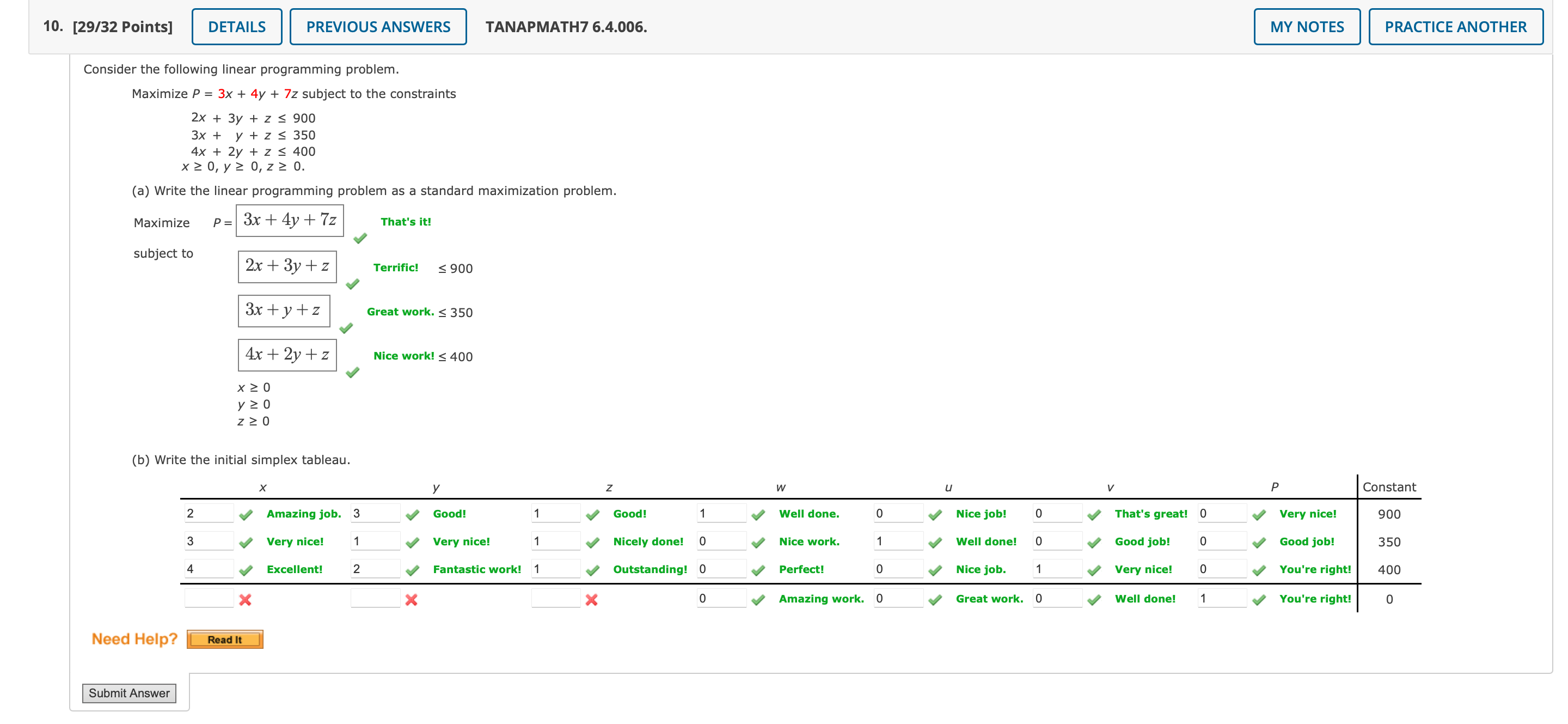Click the green check beside "Nice work!" ≤ 400

352,372
